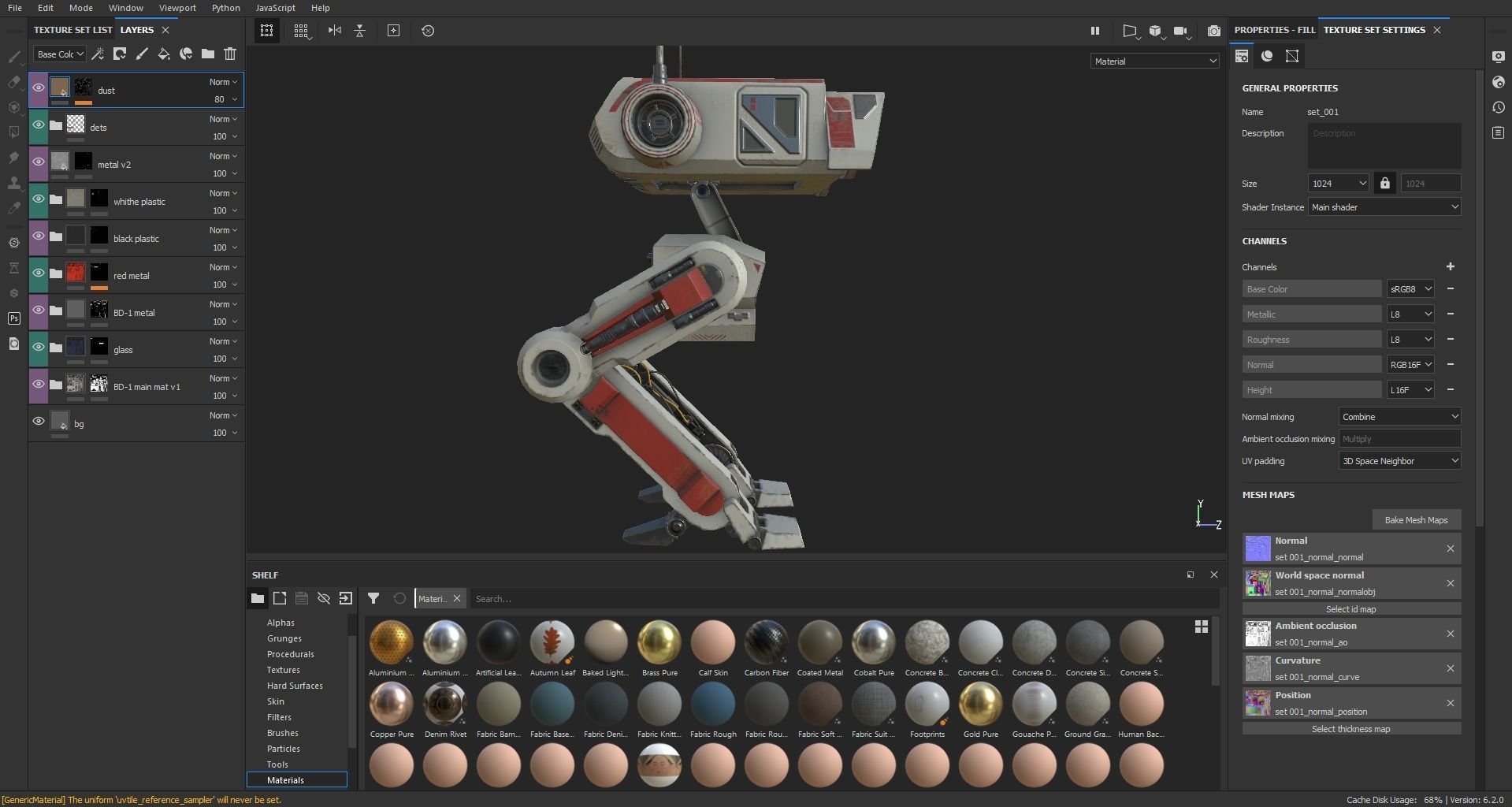Open dust layer blend mode dropdown
The height and width of the screenshot is (807, 1512).
[x=223, y=82]
